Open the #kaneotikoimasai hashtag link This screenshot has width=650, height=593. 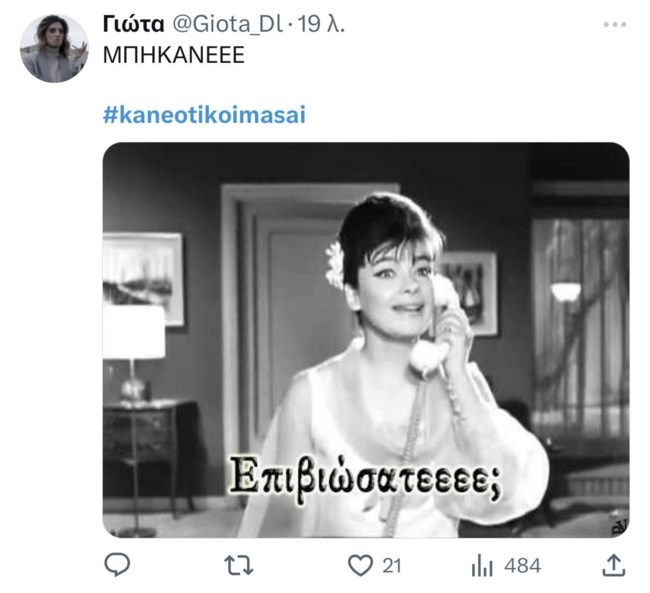point(204,114)
